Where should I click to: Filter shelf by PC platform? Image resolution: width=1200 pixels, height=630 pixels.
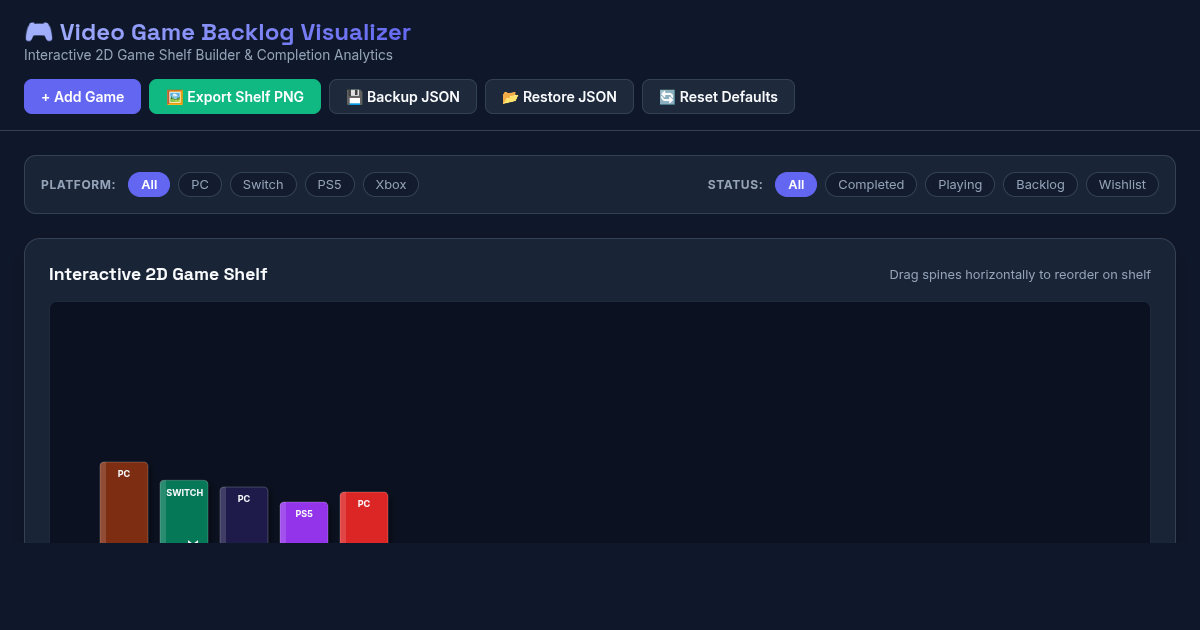click(x=200, y=185)
